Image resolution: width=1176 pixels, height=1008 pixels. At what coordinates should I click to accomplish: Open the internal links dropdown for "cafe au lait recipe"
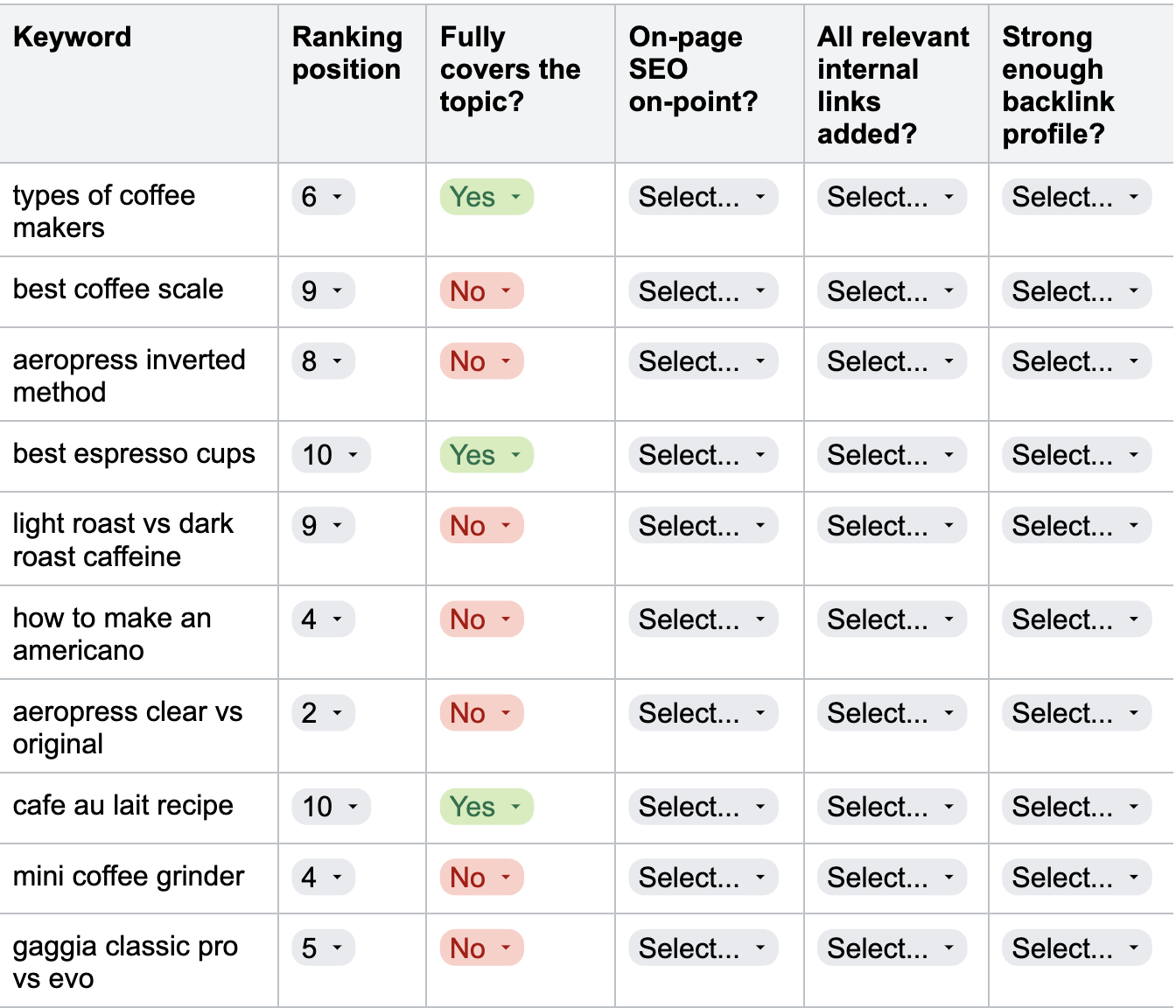tap(891, 807)
